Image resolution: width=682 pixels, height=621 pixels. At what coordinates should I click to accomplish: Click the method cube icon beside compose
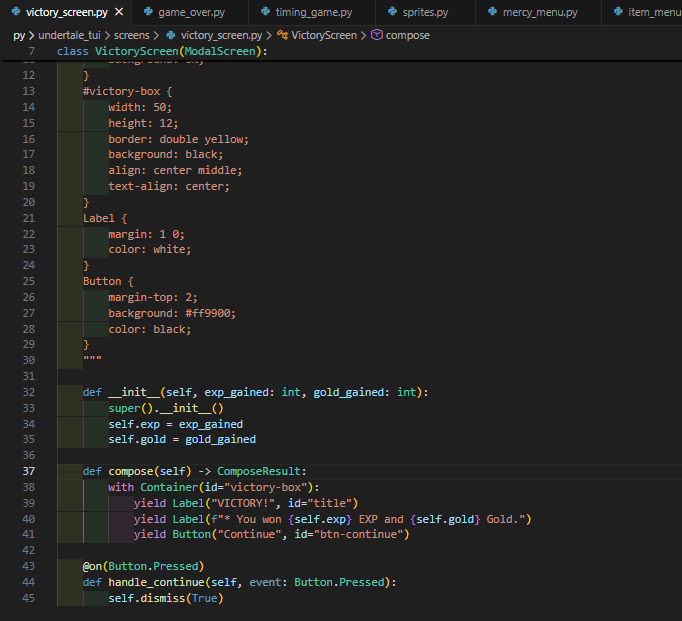pyautogui.click(x=376, y=35)
